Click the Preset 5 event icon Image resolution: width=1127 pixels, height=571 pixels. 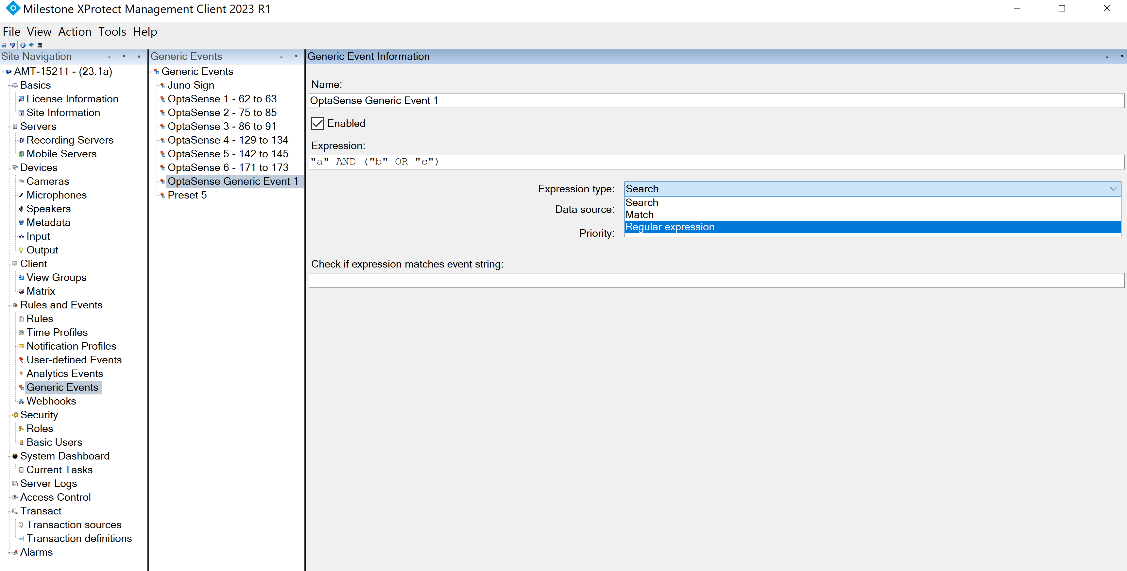coord(163,195)
